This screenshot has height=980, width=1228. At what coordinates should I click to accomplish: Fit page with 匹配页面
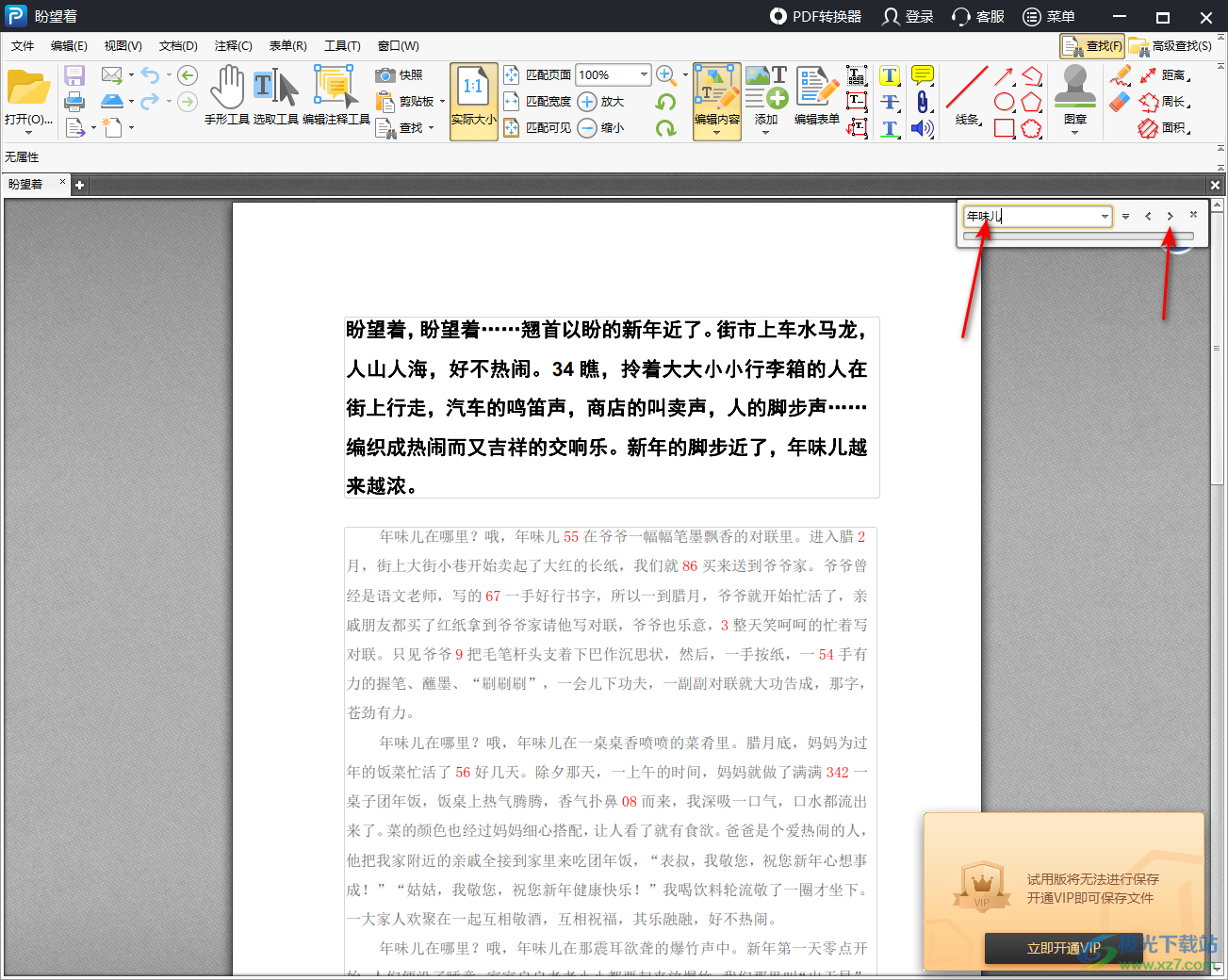537,74
